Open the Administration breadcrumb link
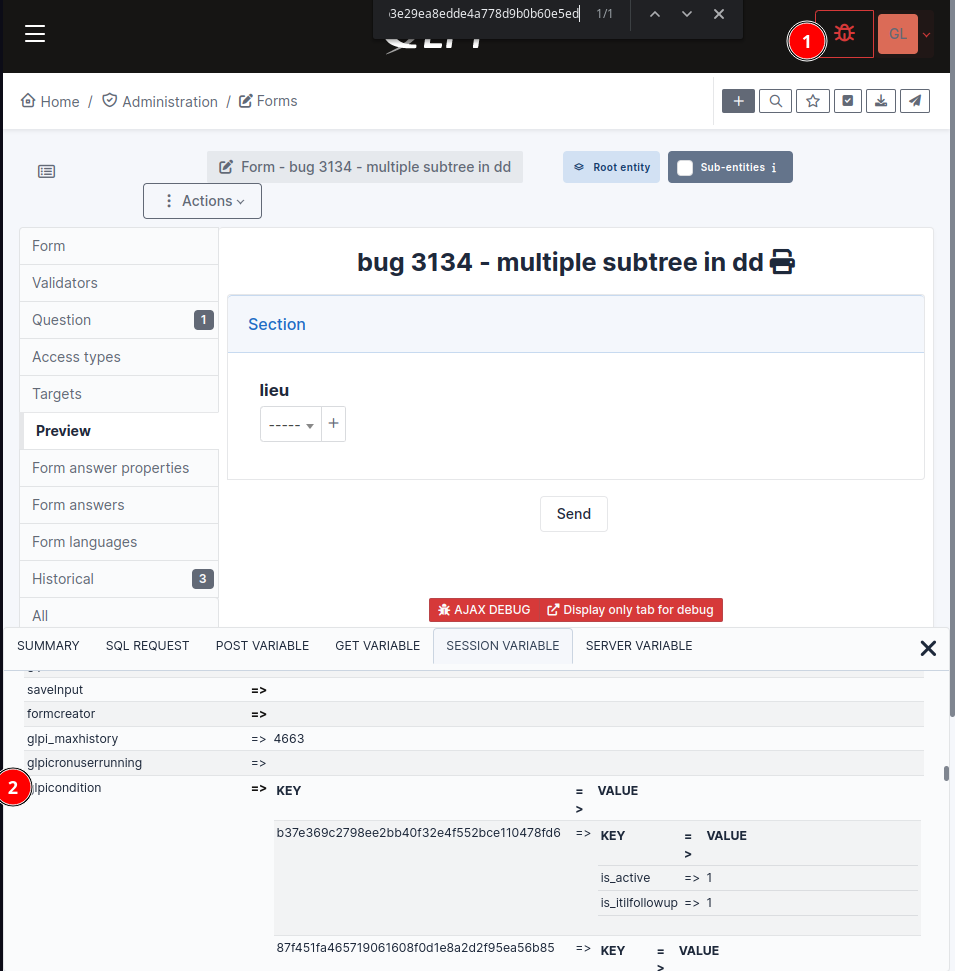This screenshot has height=971, width=955. tap(170, 101)
